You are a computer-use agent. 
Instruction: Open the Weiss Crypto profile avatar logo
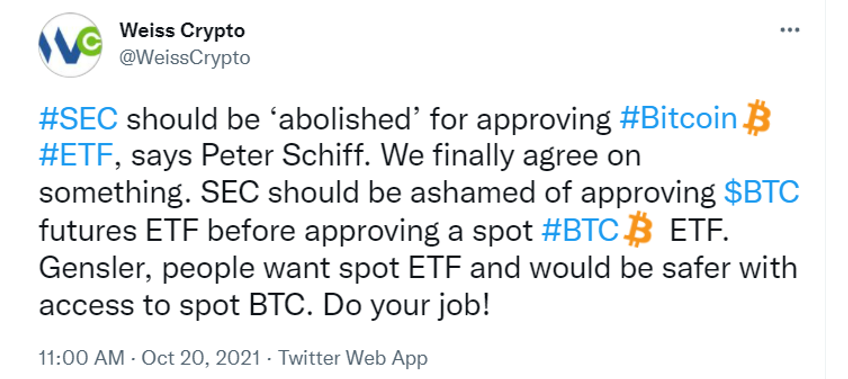click(x=70, y=45)
